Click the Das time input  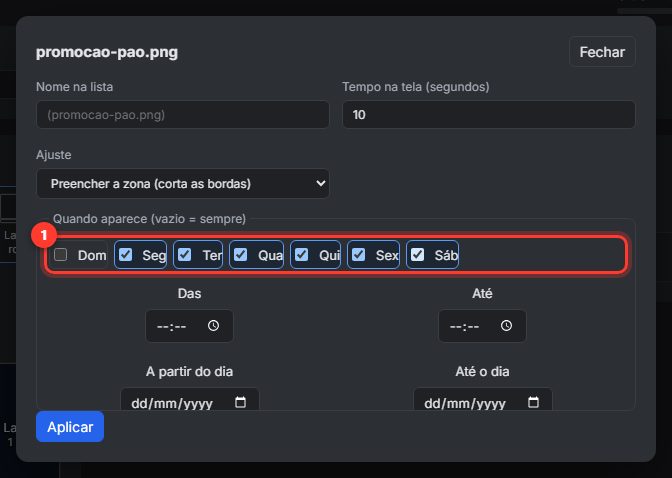click(189, 326)
